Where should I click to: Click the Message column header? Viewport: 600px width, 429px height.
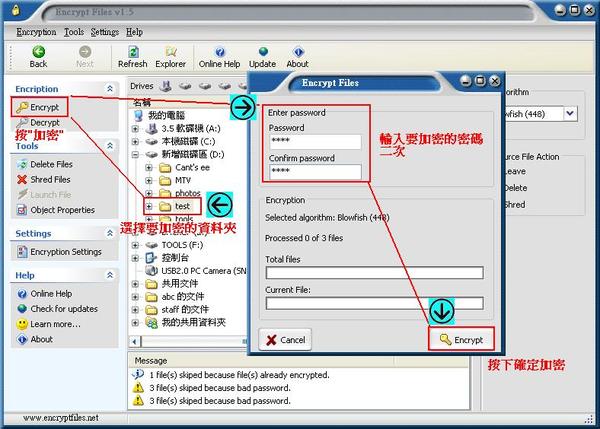(x=262, y=361)
